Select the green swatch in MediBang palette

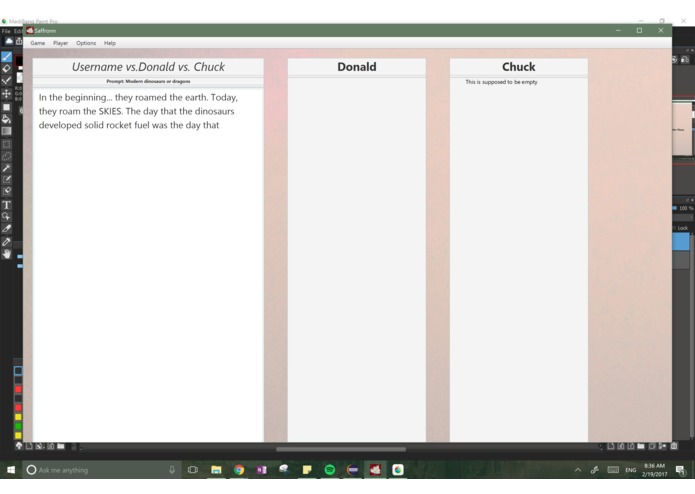pos(18,426)
